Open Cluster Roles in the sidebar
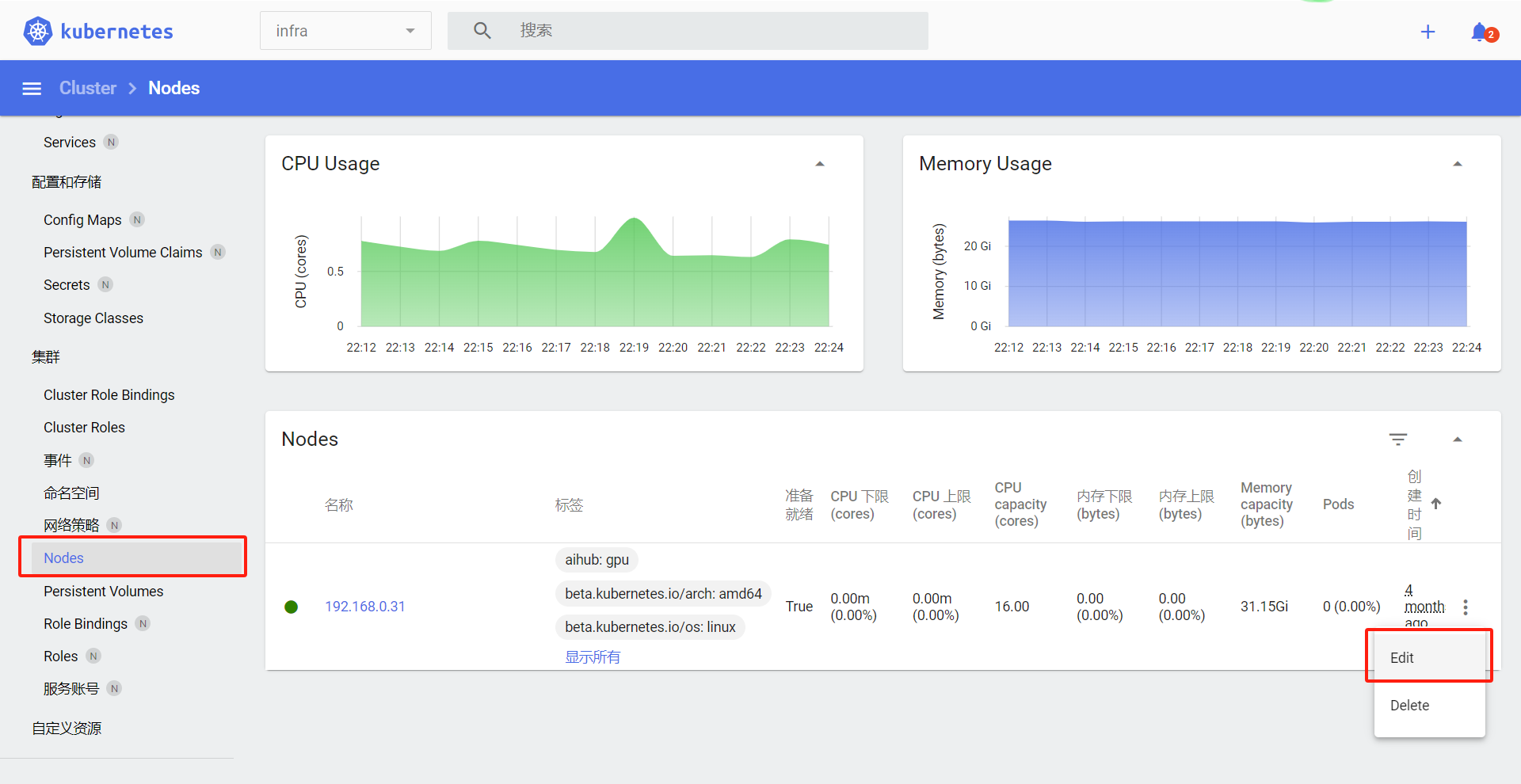Screen dimensions: 1521x784 pos(84,428)
